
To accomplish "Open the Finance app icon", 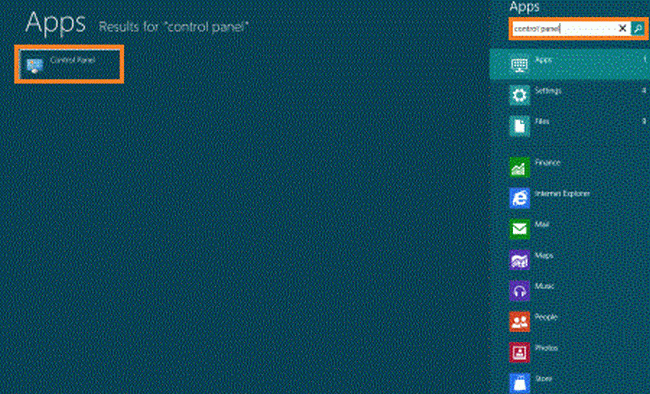I will click(519, 167).
